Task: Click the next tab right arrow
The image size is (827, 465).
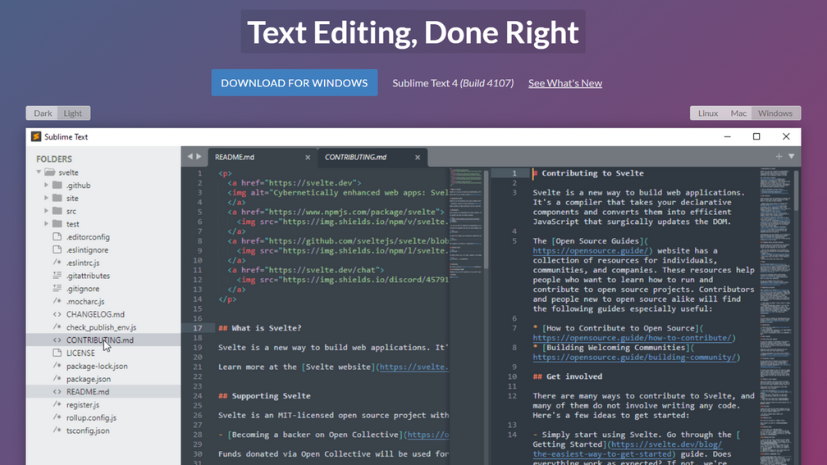Action: [199, 157]
